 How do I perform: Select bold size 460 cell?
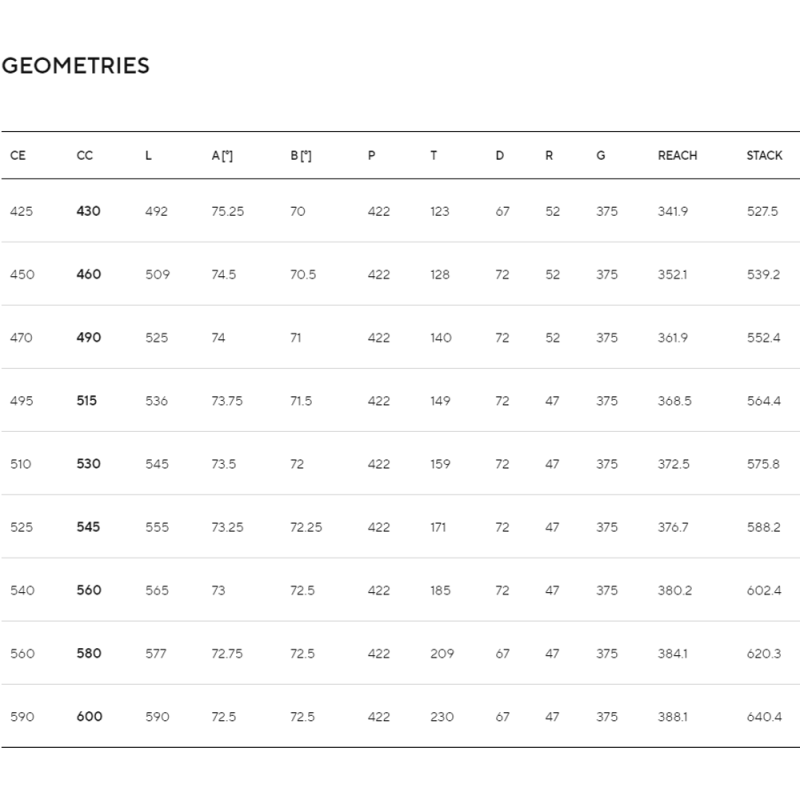[x=89, y=275]
